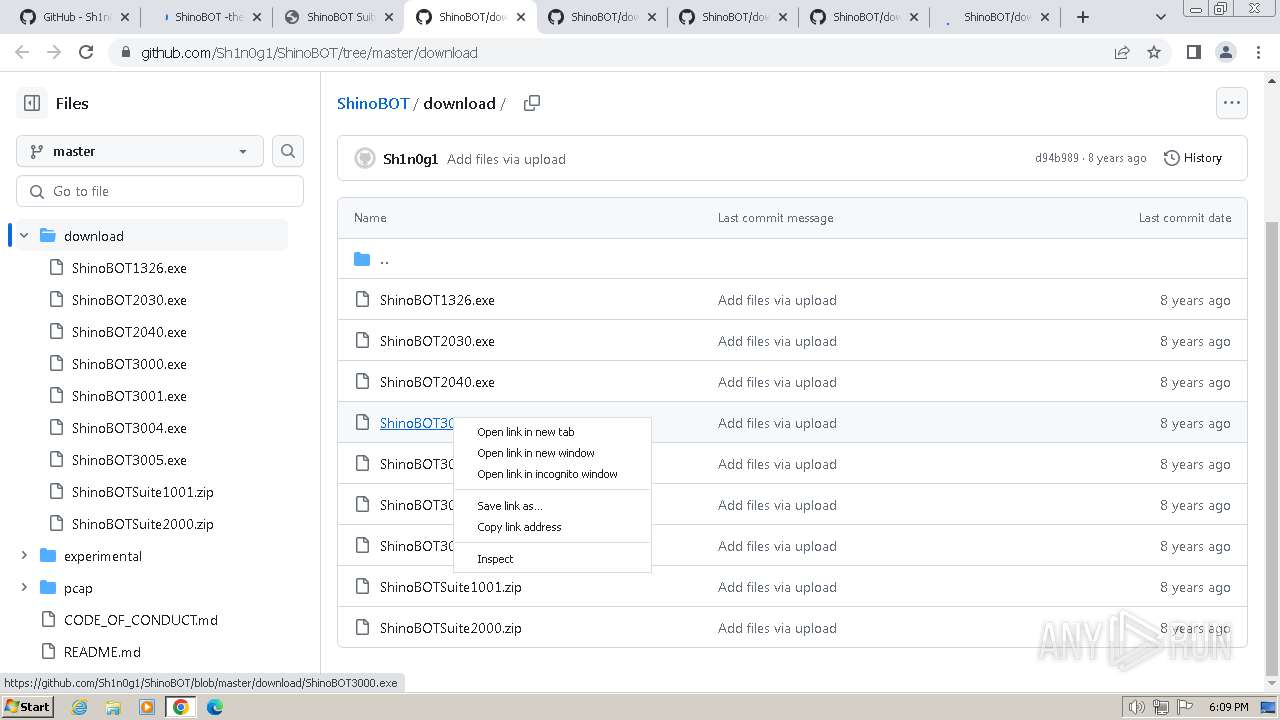
Task: Share this page from the address bar
Action: tap(1122, 53)
